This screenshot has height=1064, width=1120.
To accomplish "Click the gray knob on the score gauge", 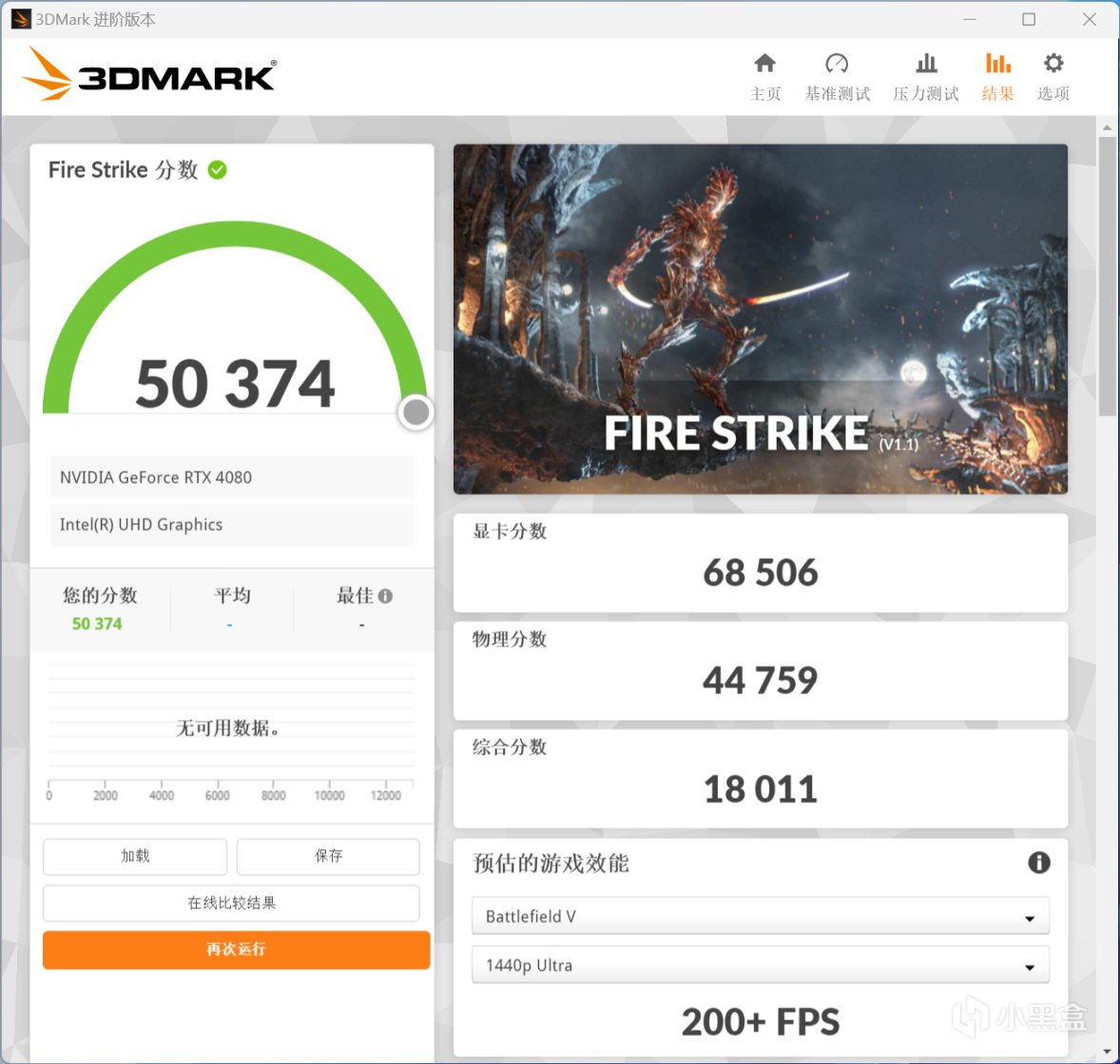I will click(415, 413).
